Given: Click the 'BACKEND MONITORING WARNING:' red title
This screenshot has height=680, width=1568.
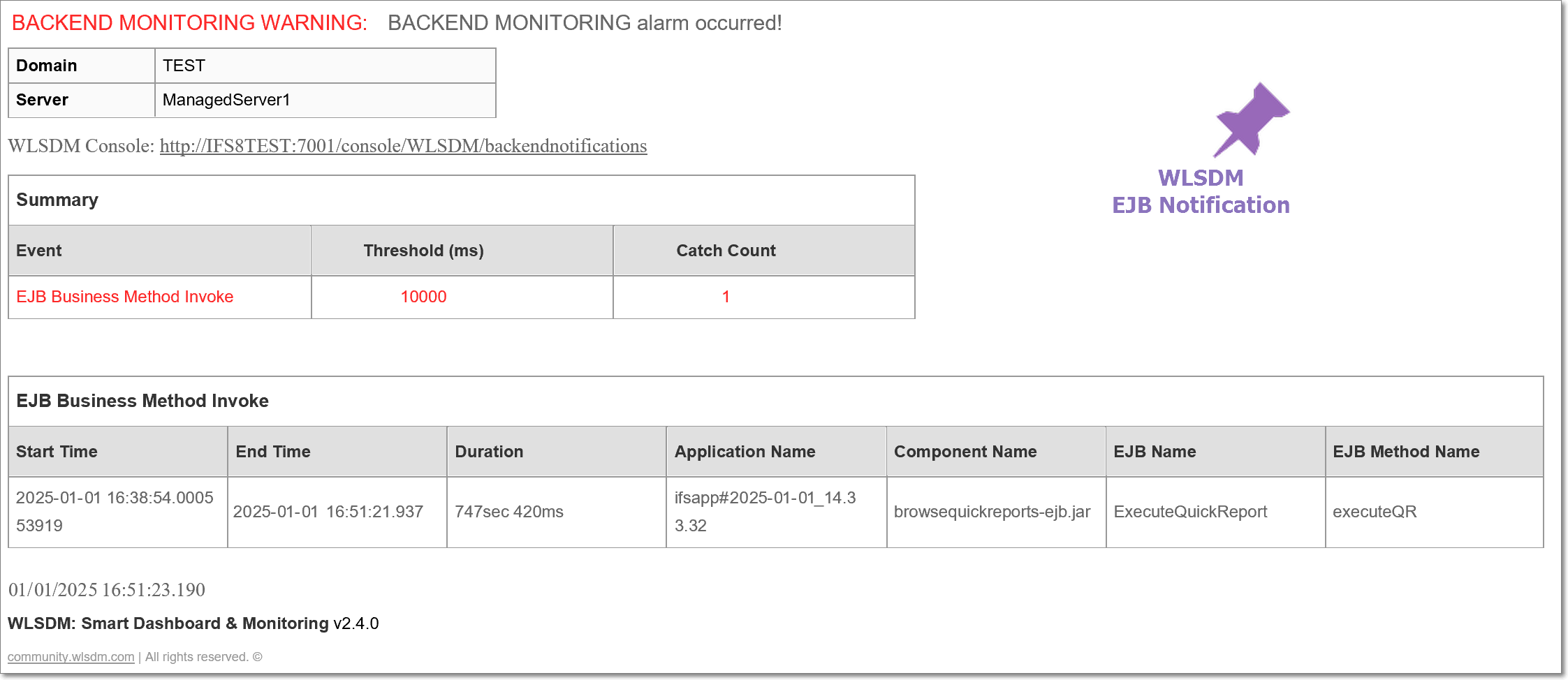Looking at the screenshot, I should (189, 23).
